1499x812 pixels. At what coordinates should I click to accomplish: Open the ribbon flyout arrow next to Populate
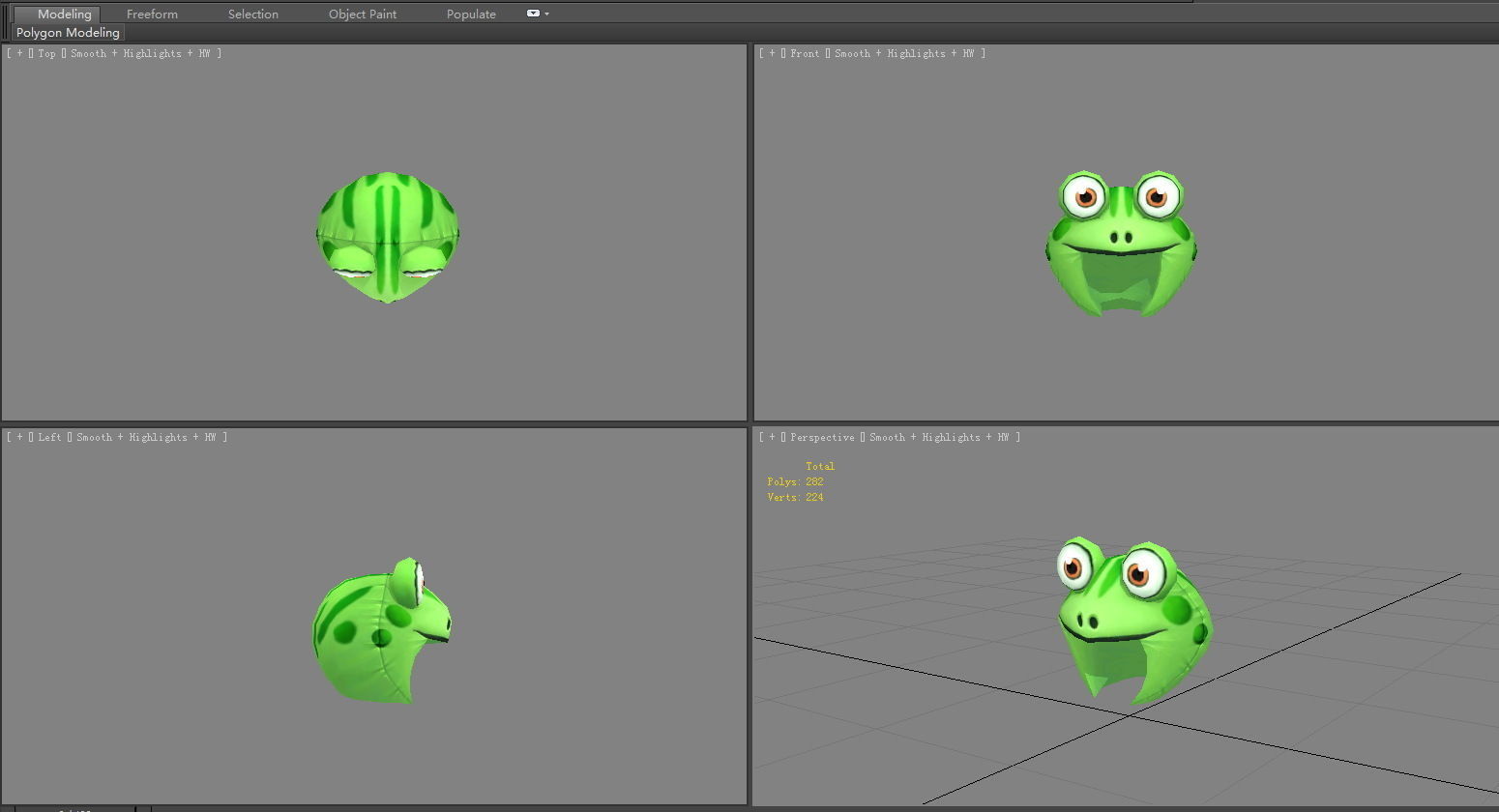point(544,14)
